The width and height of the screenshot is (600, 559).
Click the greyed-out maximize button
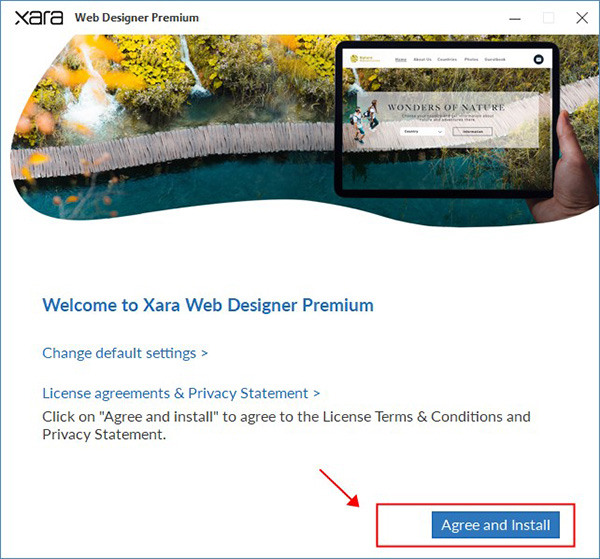pos(548,18)
